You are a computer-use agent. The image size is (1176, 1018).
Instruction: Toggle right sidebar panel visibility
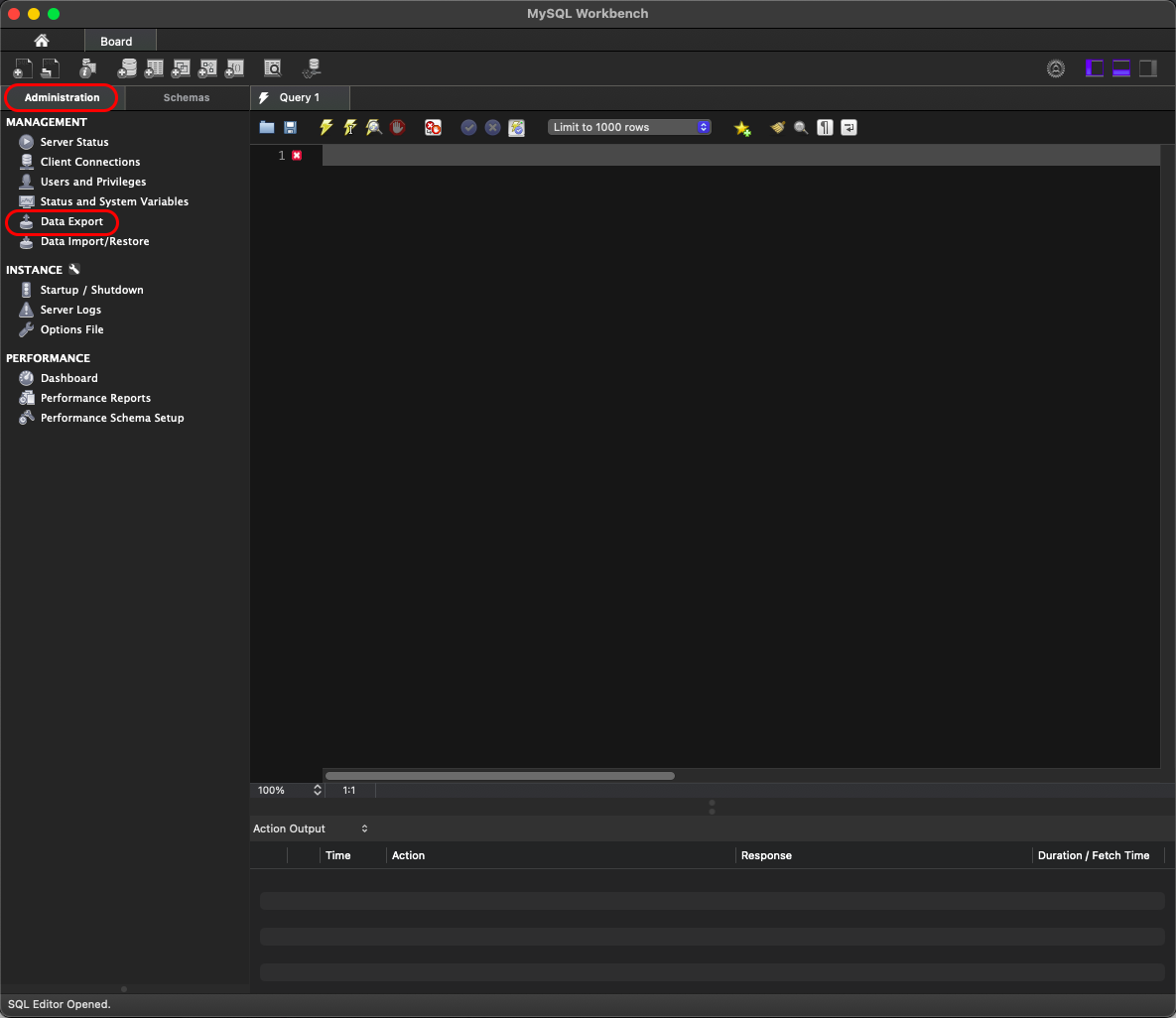pyautogui.click(x=1148, y=69)
